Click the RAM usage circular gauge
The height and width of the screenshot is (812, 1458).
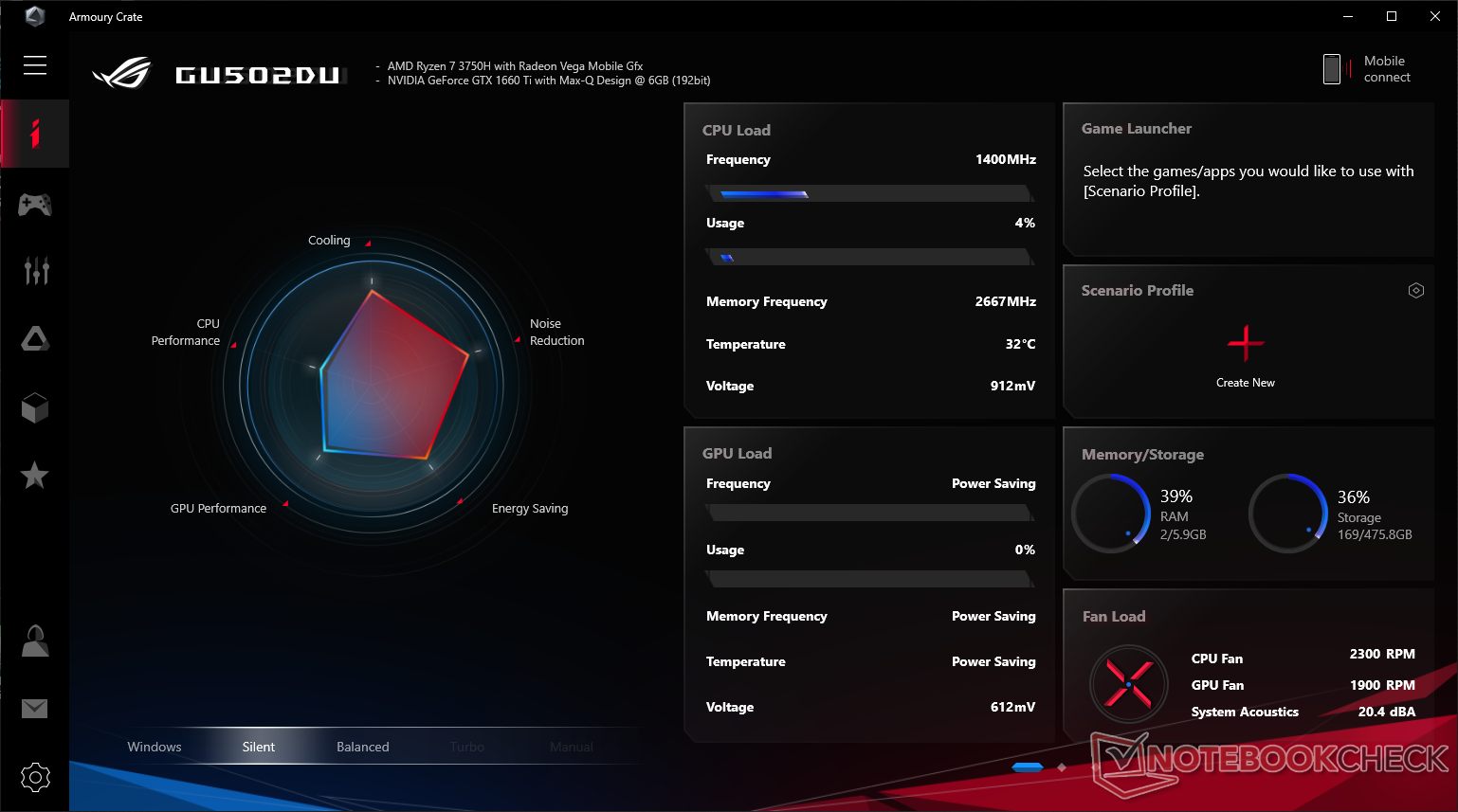[1111, 514]
